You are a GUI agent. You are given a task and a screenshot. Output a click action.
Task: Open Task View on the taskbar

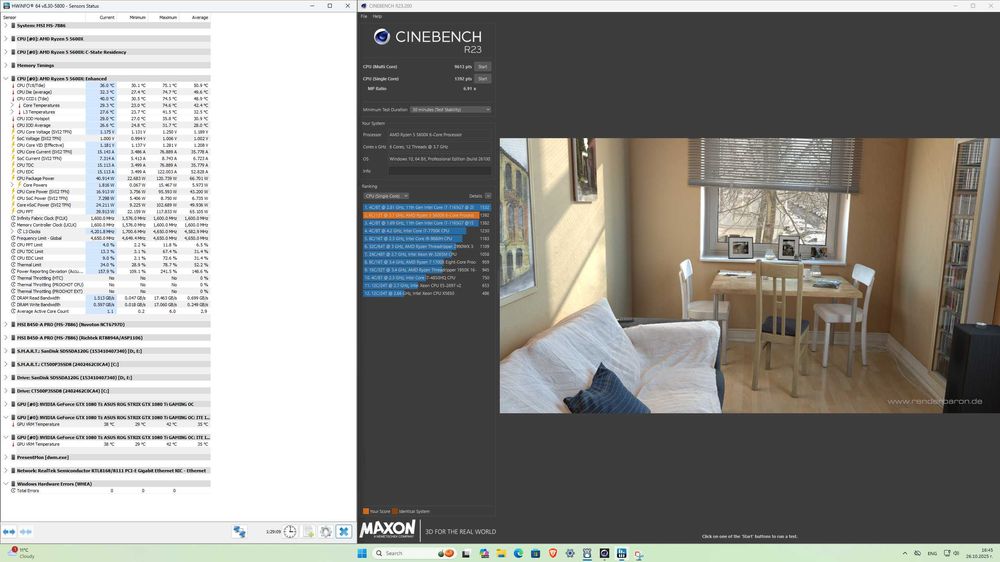tap(466, 553)
